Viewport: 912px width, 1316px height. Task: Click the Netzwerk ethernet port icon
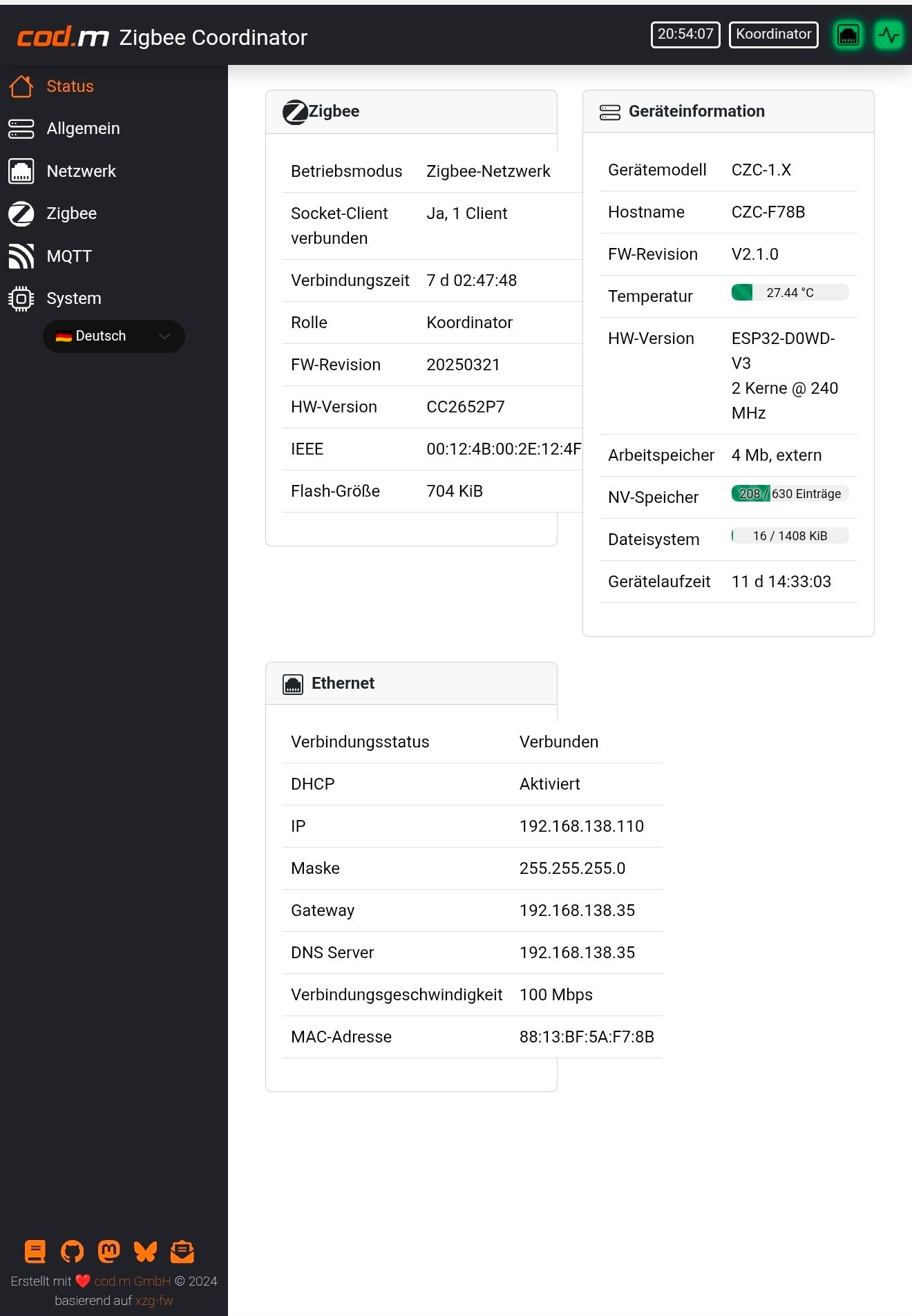pos(21,171)
